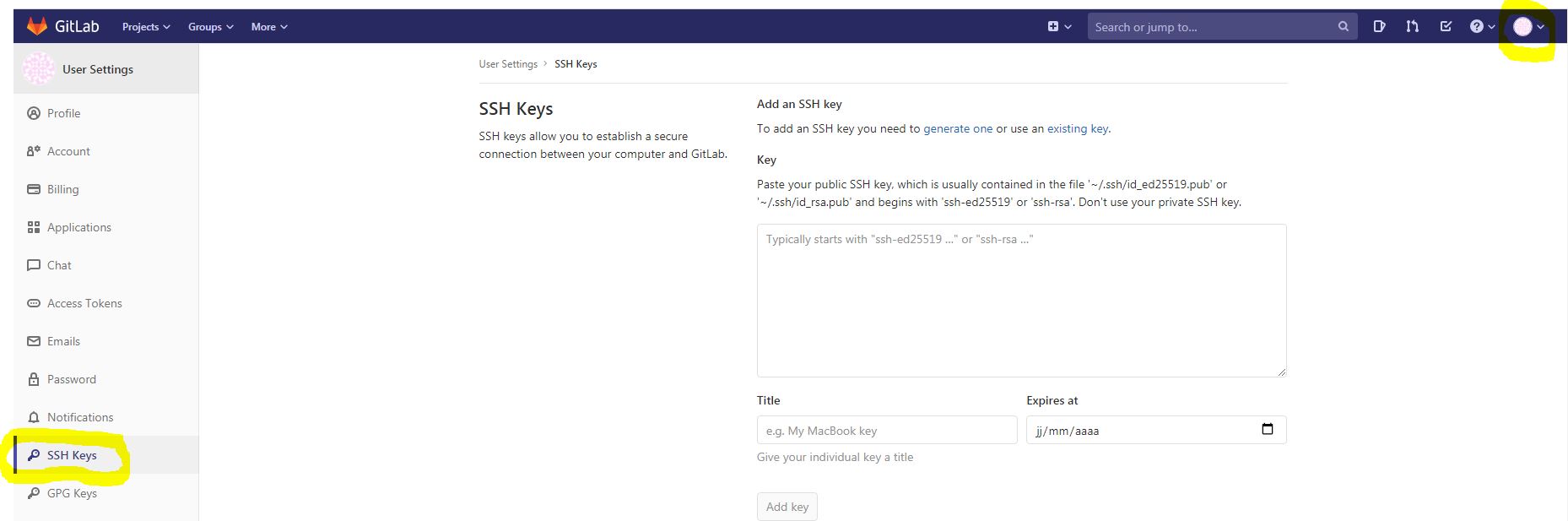Image resolution: width=1568 pixels, height=521 pixels.
Task: Go to Profile settings in sidebar
Action: [x=63, y=113]
